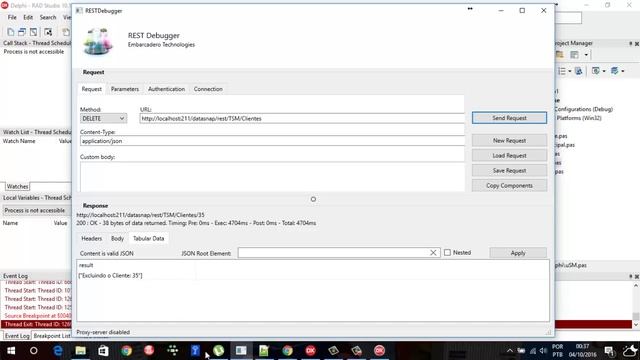Click the Project Manager build-configuration icon
The height and width of the screenshot is (360, 640).
596,71
